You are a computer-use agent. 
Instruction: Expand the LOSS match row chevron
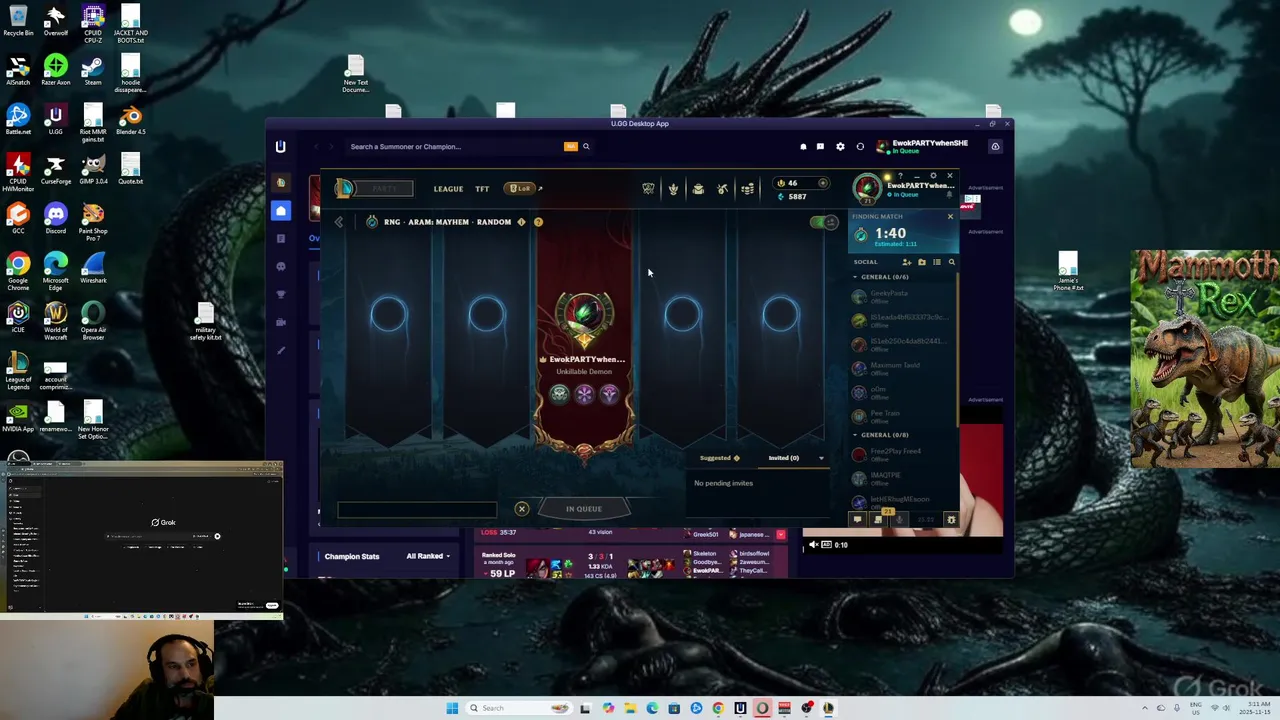click(x=780, y=535)
